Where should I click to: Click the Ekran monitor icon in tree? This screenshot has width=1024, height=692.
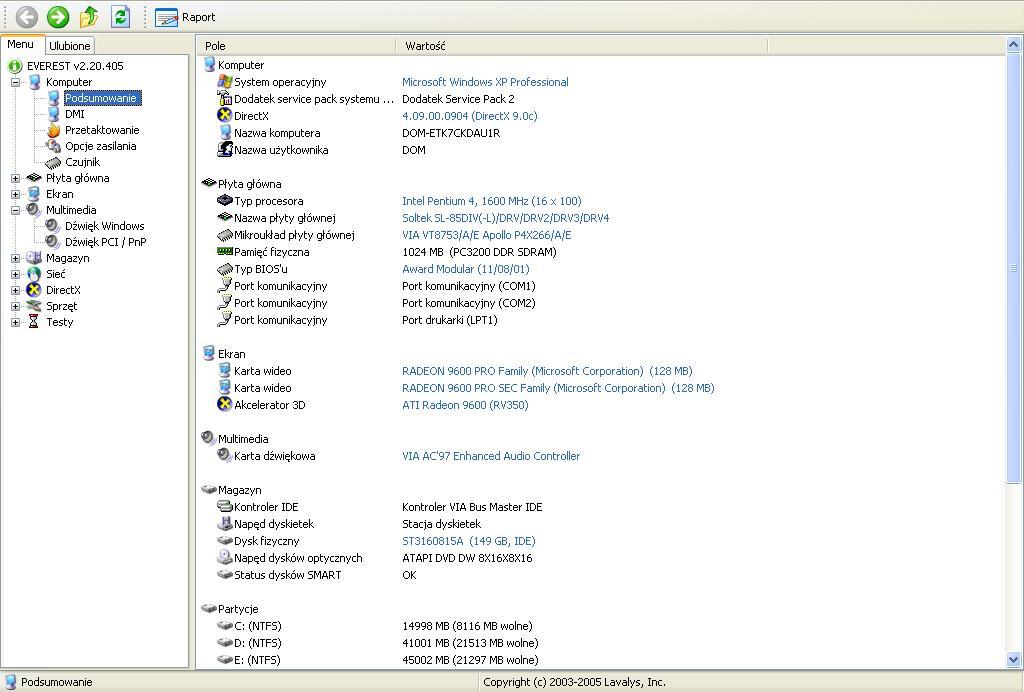(x=34, y=194)
